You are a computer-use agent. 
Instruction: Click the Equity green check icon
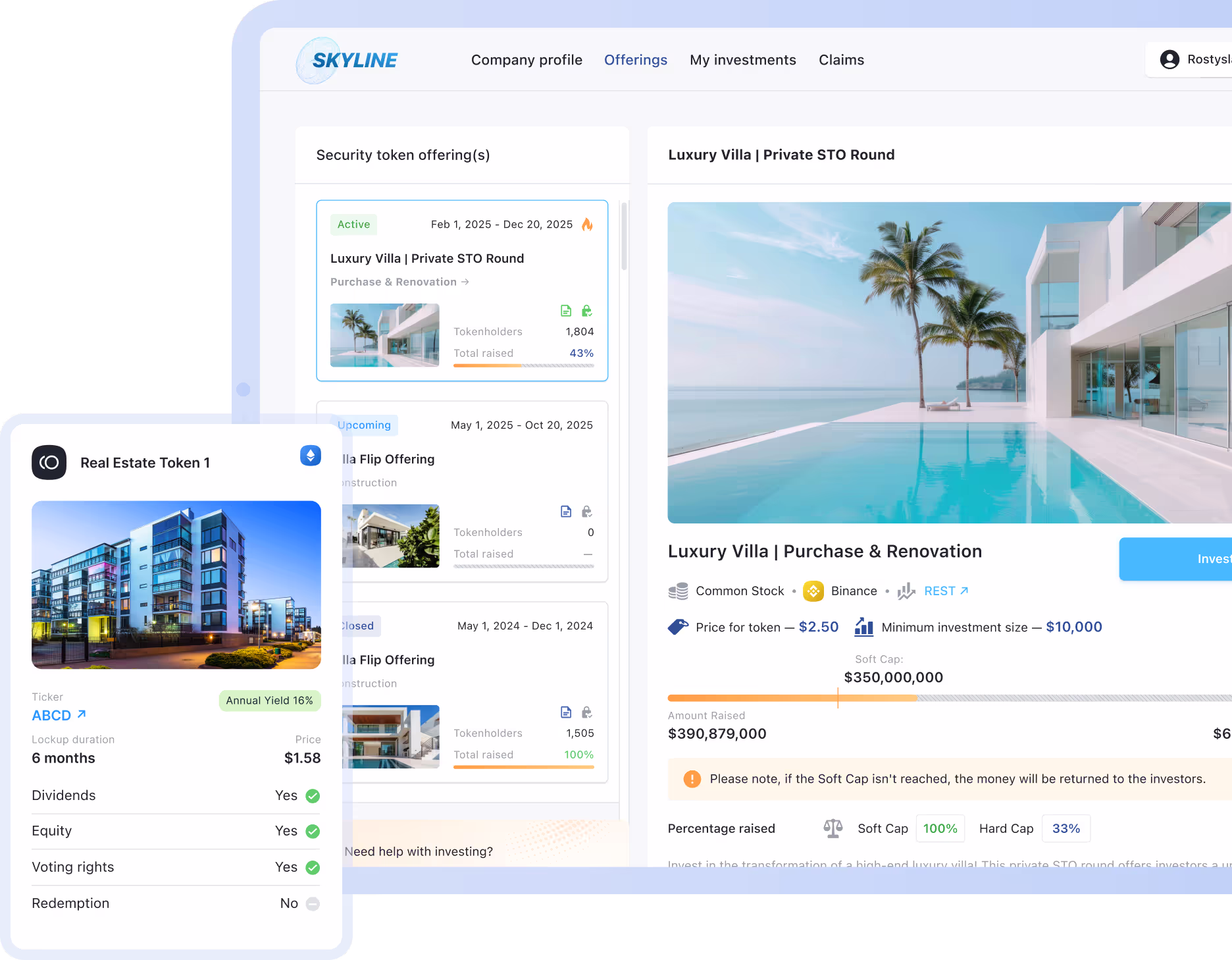point(313,832)
